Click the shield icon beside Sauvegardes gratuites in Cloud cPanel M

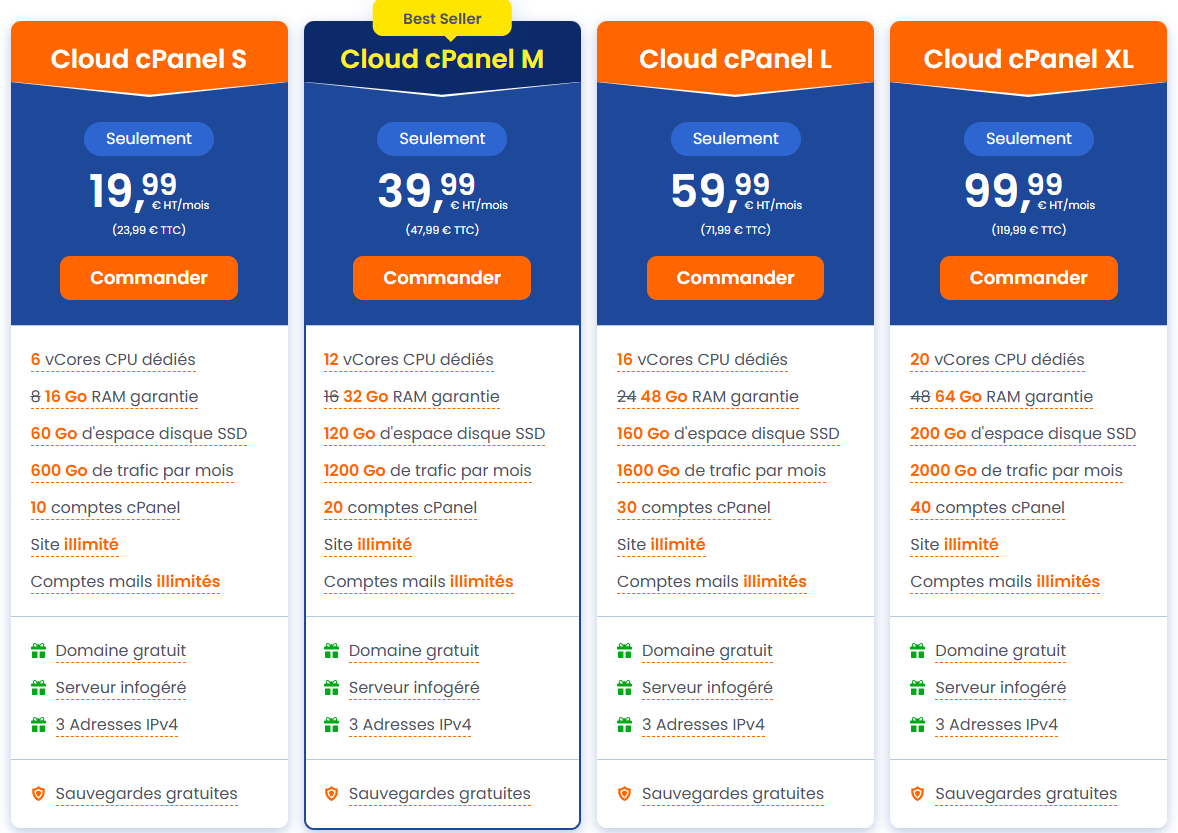332,793
